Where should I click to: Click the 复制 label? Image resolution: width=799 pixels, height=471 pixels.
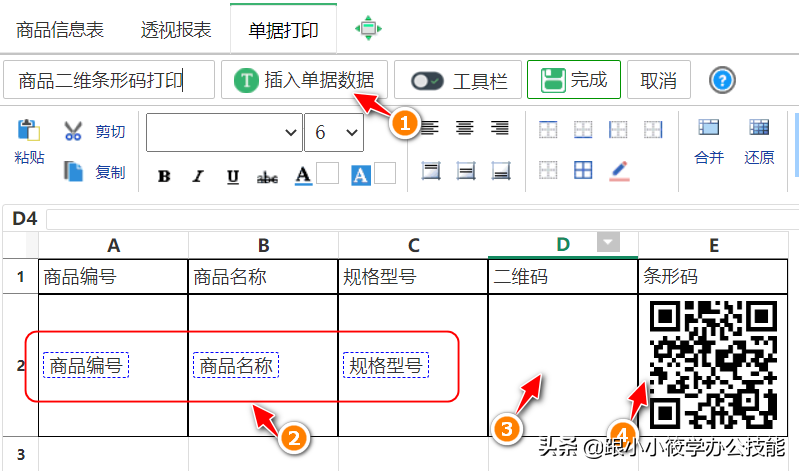(110, 172)
